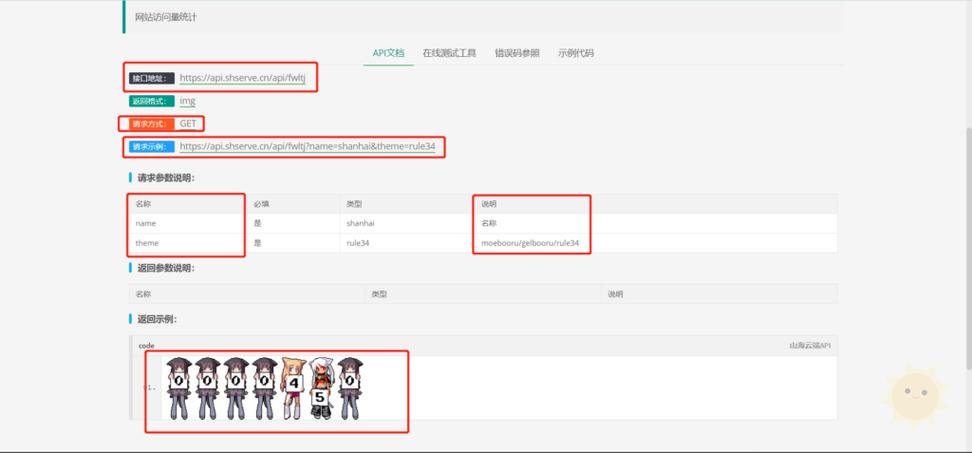Viewport: 972px width, 453px height.
Task: Click the code label in example box
Action: tap(146, 346)
